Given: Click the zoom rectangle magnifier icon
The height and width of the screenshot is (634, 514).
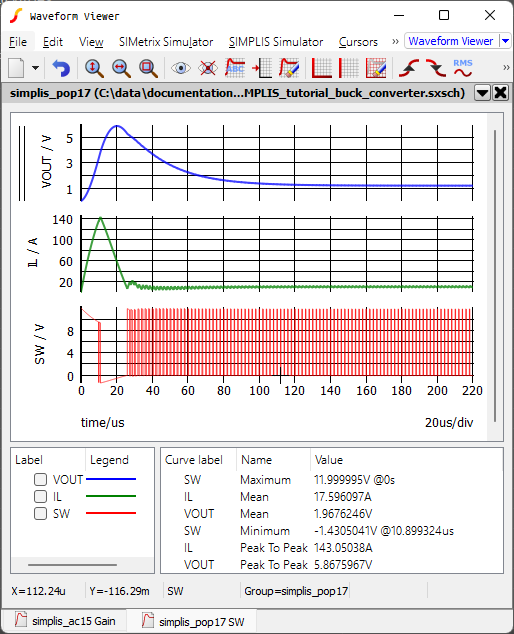Looking at the screenshot, I should tap(148, 68).
